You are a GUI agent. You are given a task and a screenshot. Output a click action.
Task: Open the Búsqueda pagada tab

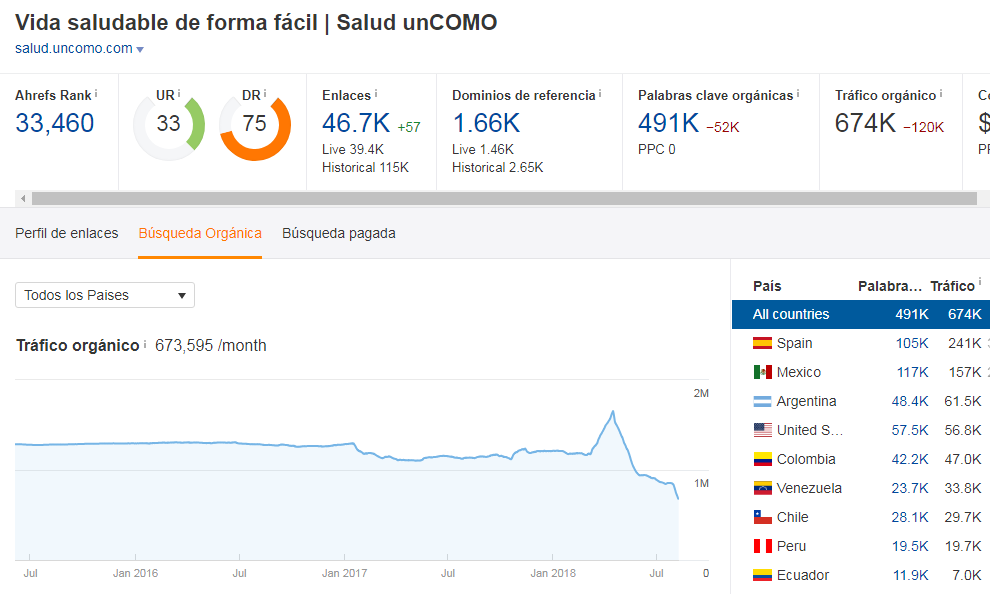(x=338, y=233)
